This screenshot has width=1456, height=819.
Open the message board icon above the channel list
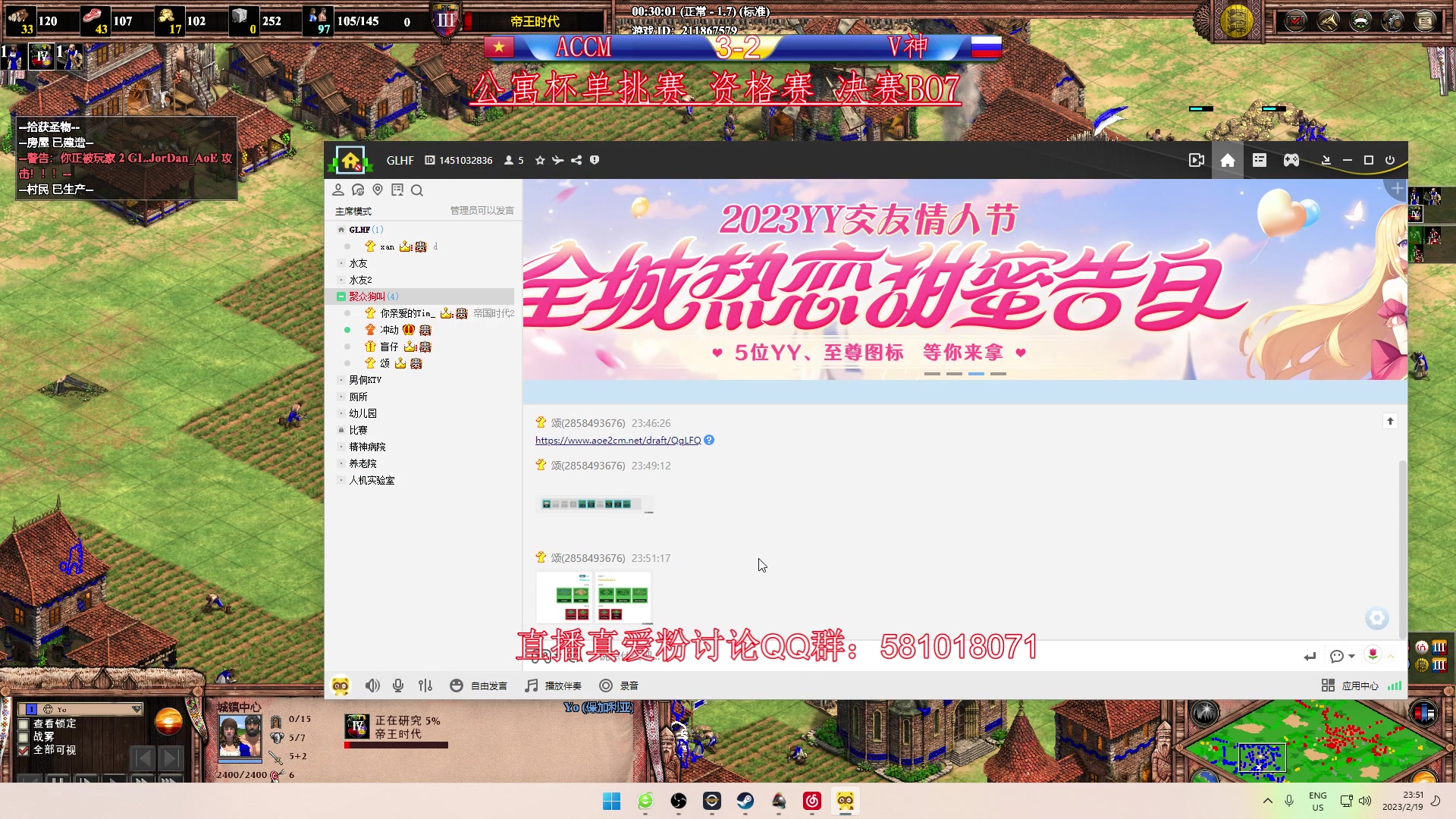pyautogui.click(x=397, y=190)
